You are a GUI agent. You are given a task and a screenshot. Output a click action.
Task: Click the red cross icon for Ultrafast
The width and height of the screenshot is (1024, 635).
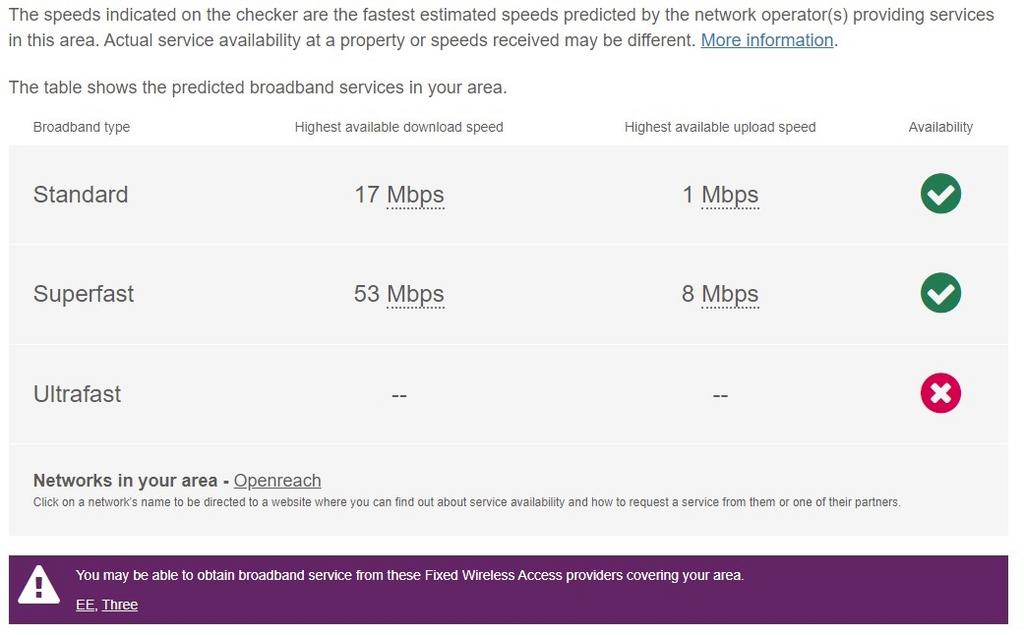click(940, 393)
